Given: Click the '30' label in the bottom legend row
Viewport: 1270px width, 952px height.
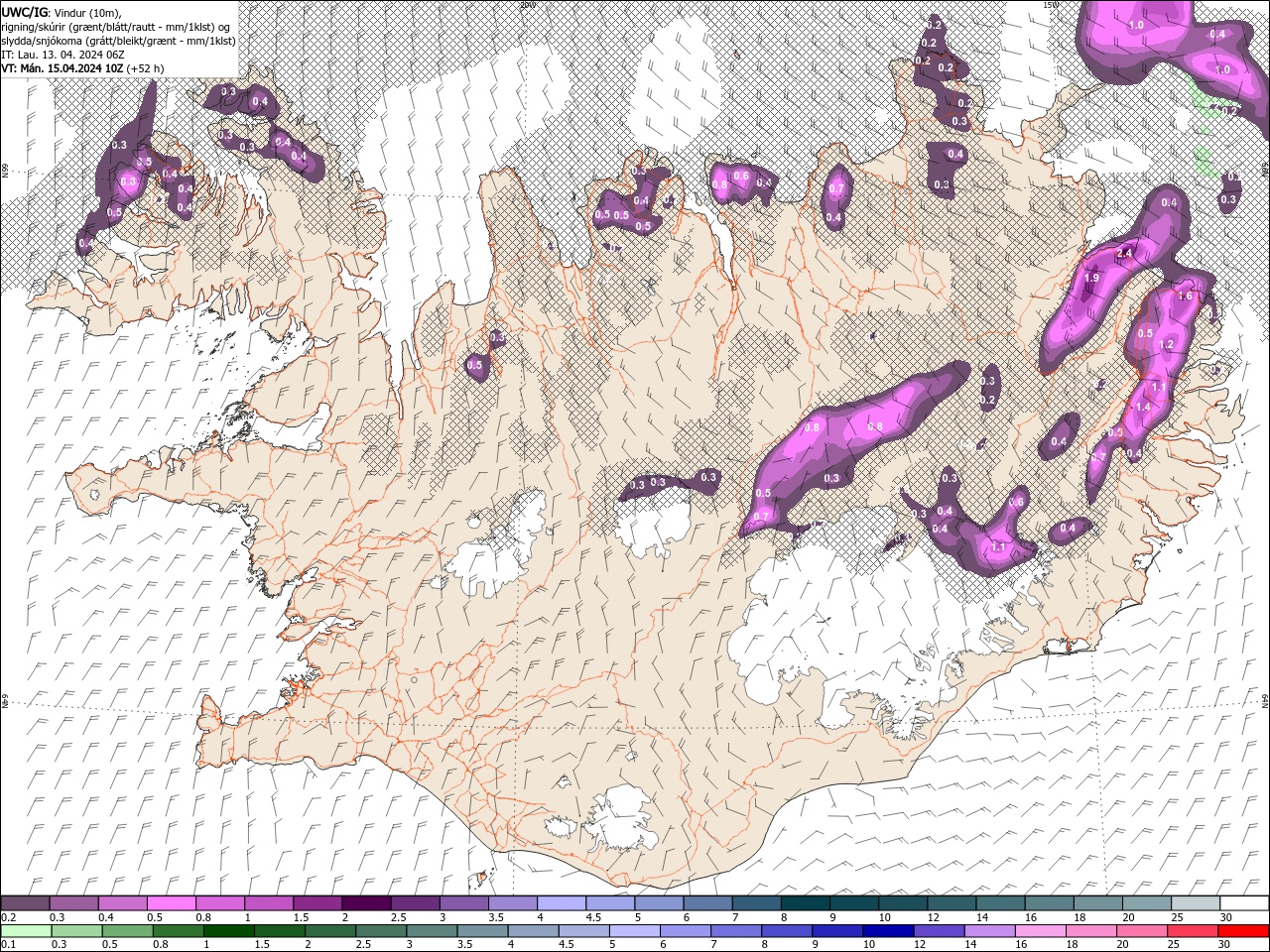Looking at the screenshot, I should pyautogui.click(x=1223, y=945).
